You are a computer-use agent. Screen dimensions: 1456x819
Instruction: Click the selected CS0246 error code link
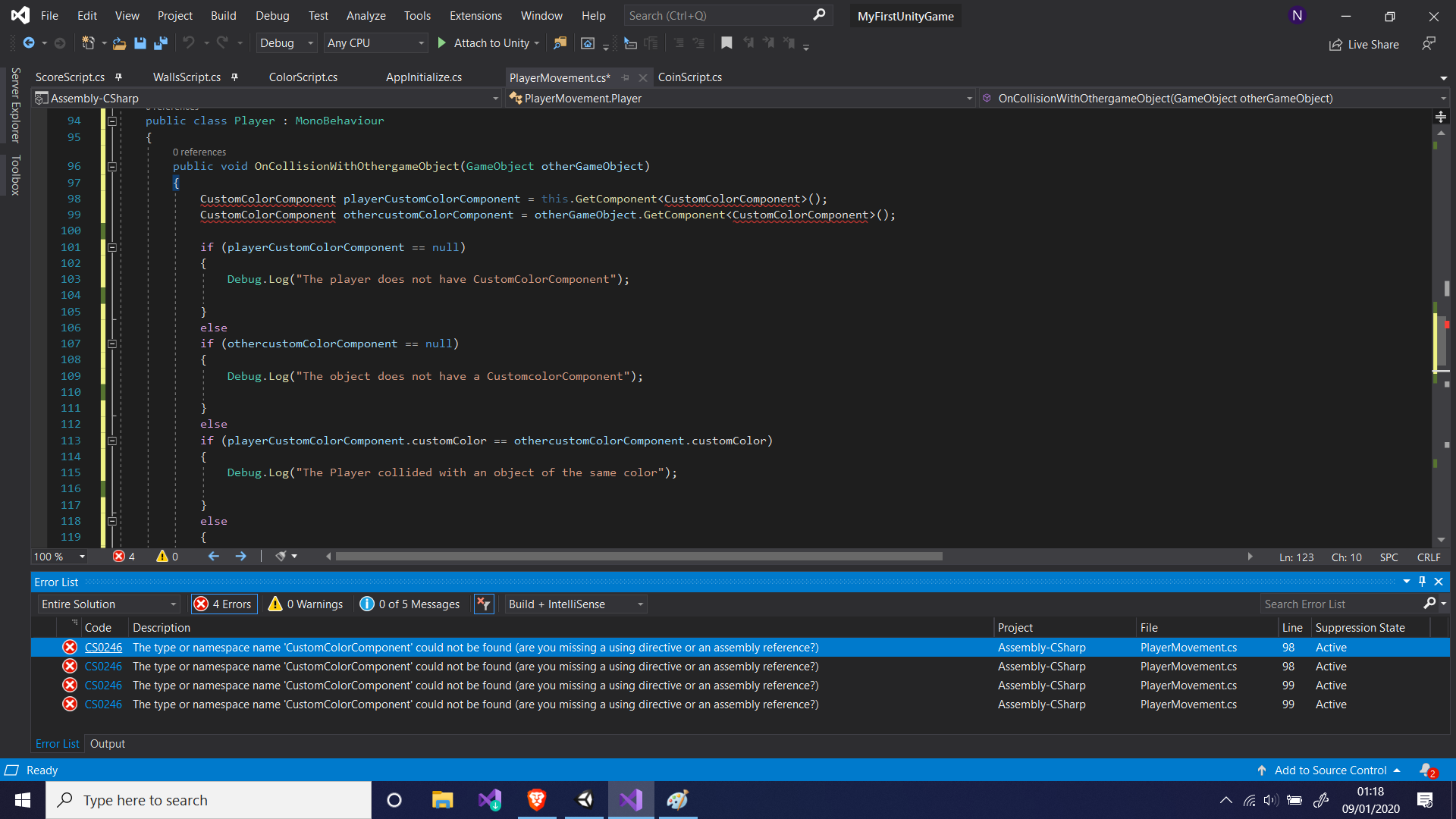pos(103,648)
